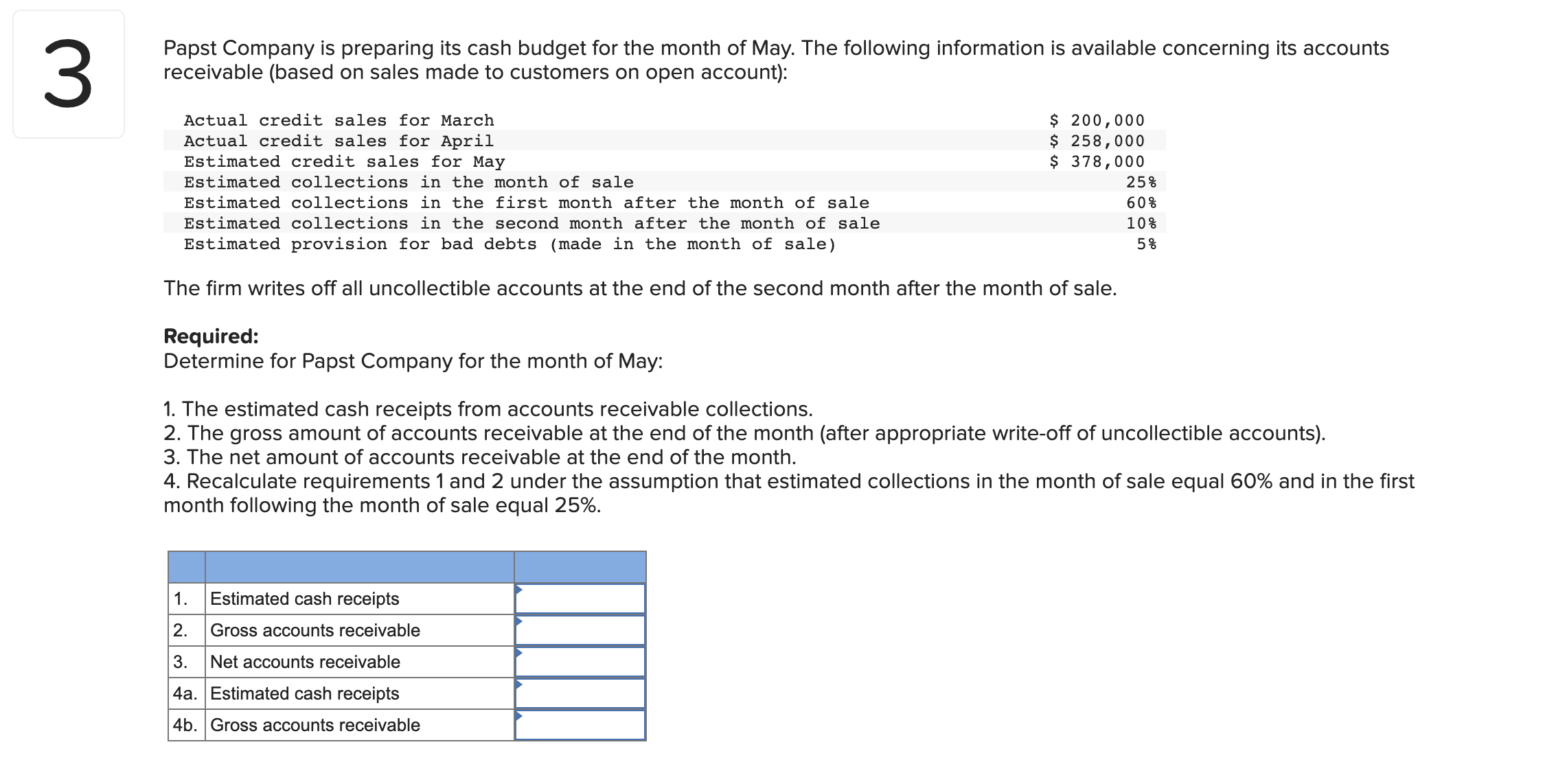
Task: Click the blue flag marker in row 4b
Action: (x=520, y=715)
